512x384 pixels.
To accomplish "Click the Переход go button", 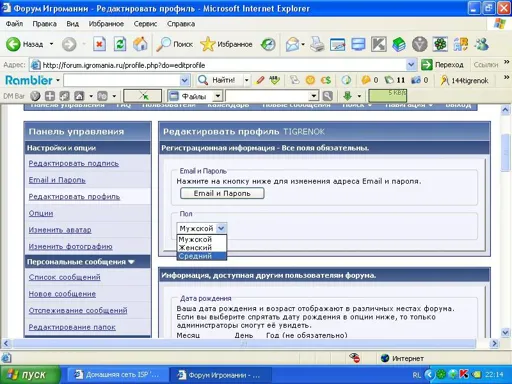I will point(442,64).
